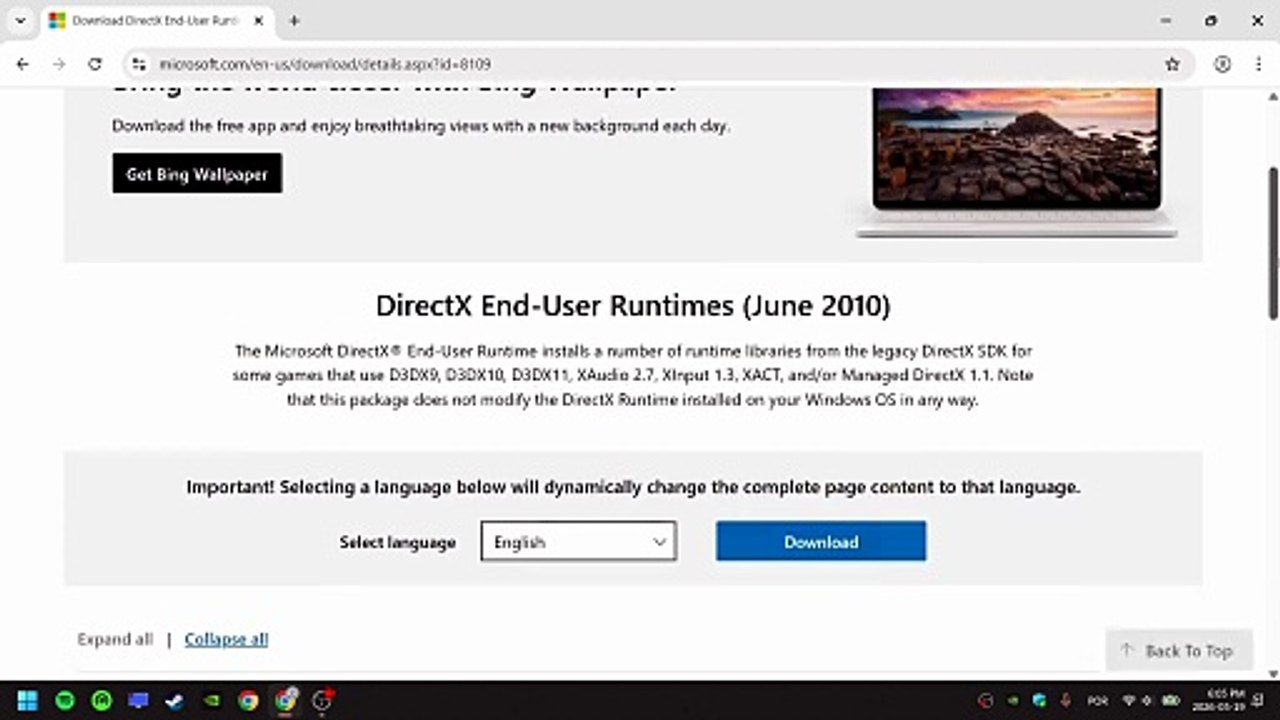This screenshot has width=1280, height=720.
Task: Click NVIDIA icon in system tray
Action: (1012, 700)
